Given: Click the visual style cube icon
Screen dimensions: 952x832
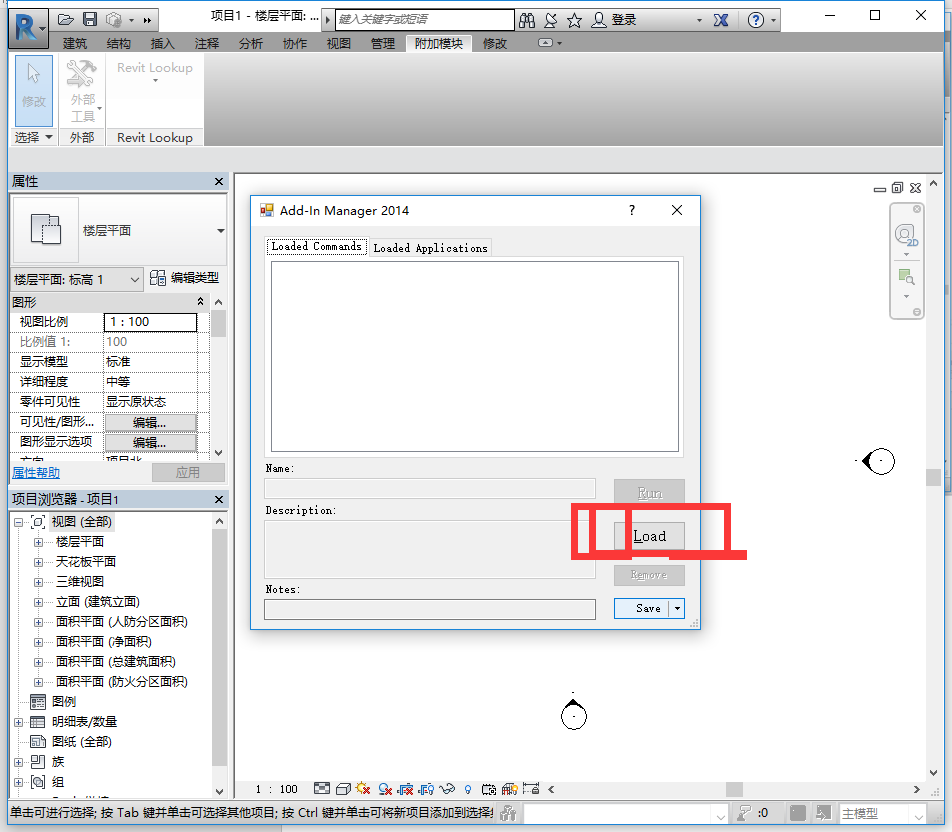Looking at the screenshot, I should (343, 789).
